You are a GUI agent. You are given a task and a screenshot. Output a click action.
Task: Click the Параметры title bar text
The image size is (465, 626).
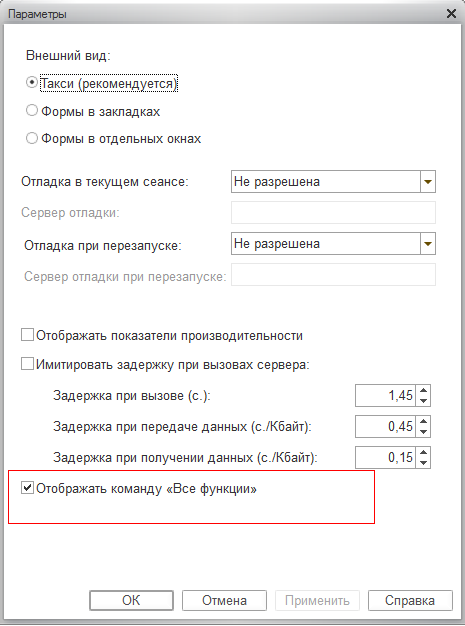[37, 14]
